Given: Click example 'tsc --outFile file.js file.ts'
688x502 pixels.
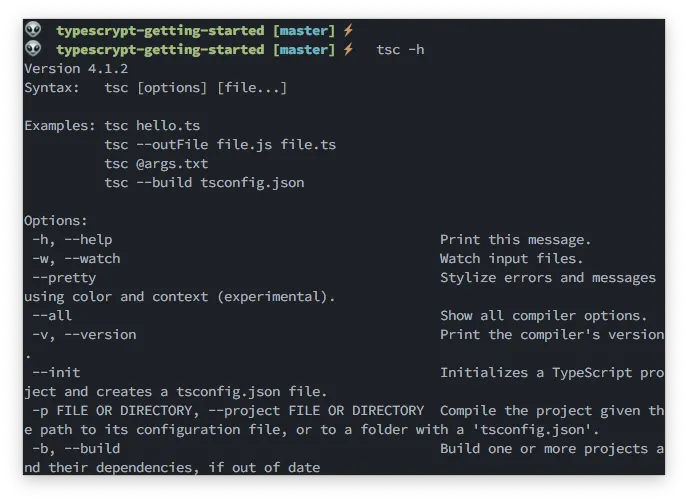Looking at the screenshot, I should [x=220, y=145].
